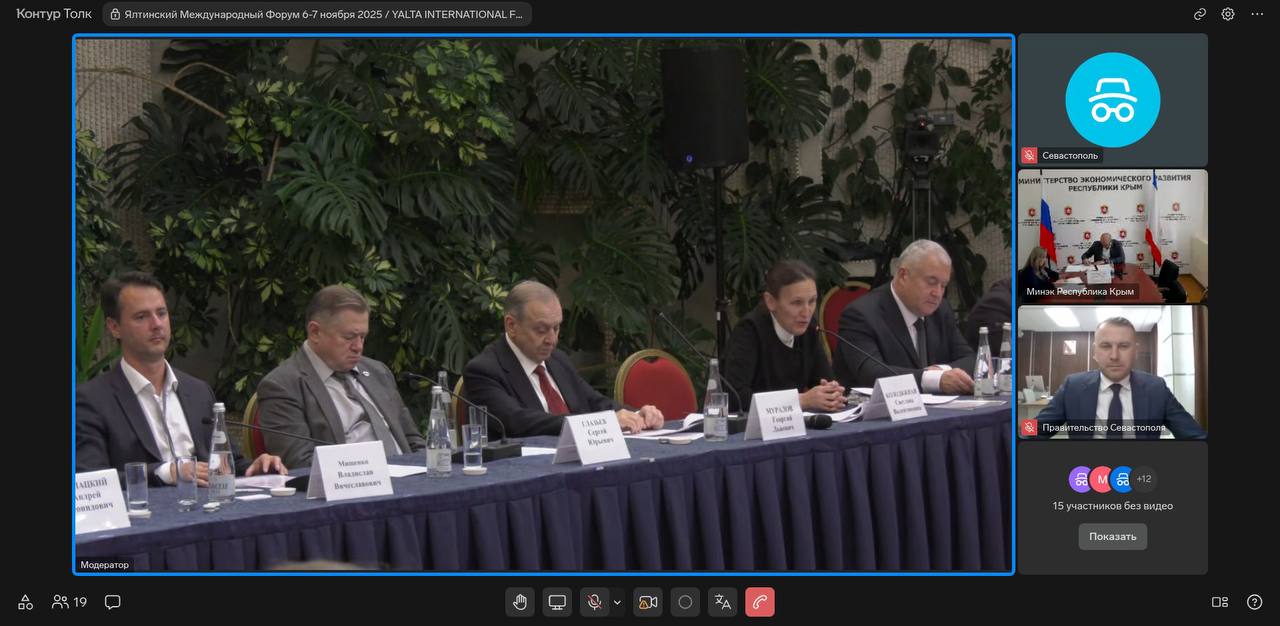Open the participants list showing 19
Image resolution: width=1280 pixels, height=626 pixels.
coord(70,602)
